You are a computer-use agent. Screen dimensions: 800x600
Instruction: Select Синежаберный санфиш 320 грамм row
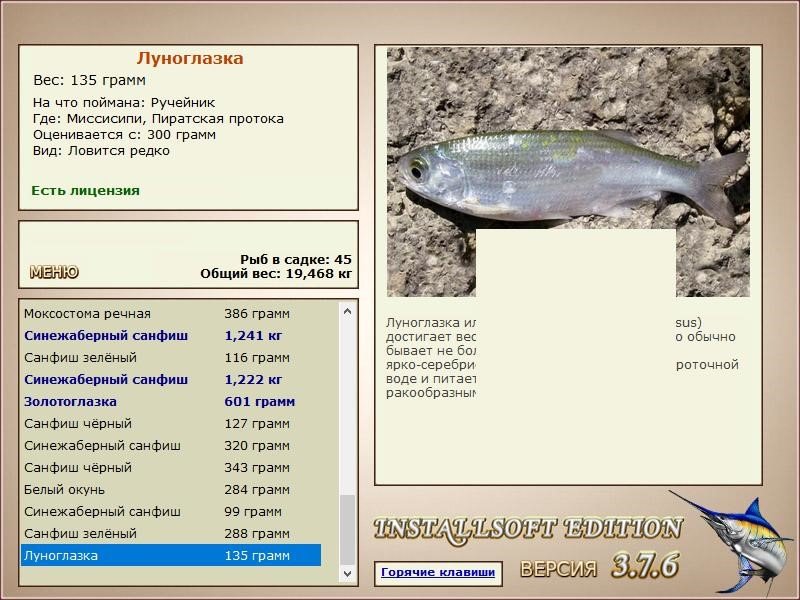(x=171, y=445)
